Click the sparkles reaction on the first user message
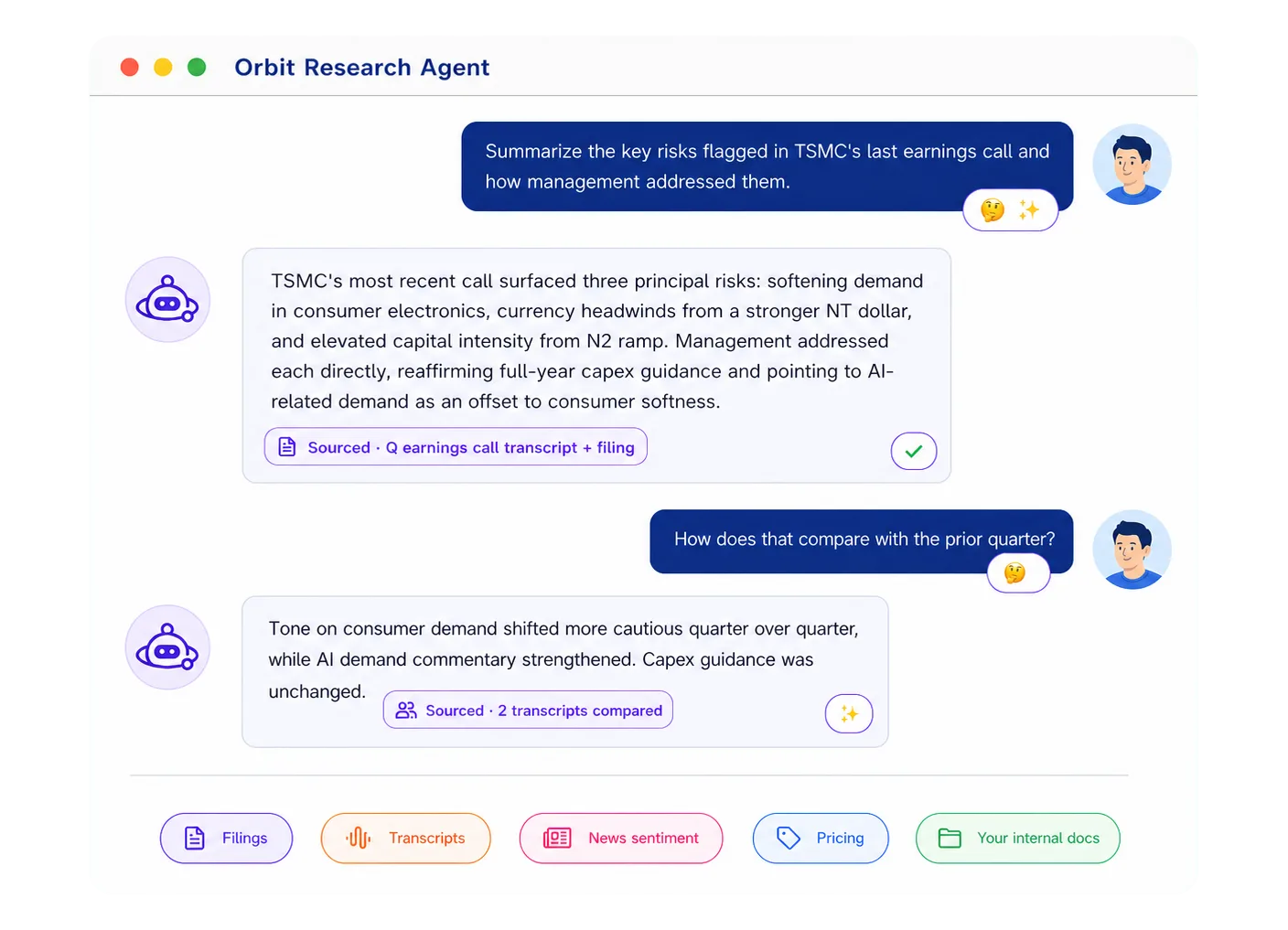This screenshot has width=1288, height=930. point(1029,210)
